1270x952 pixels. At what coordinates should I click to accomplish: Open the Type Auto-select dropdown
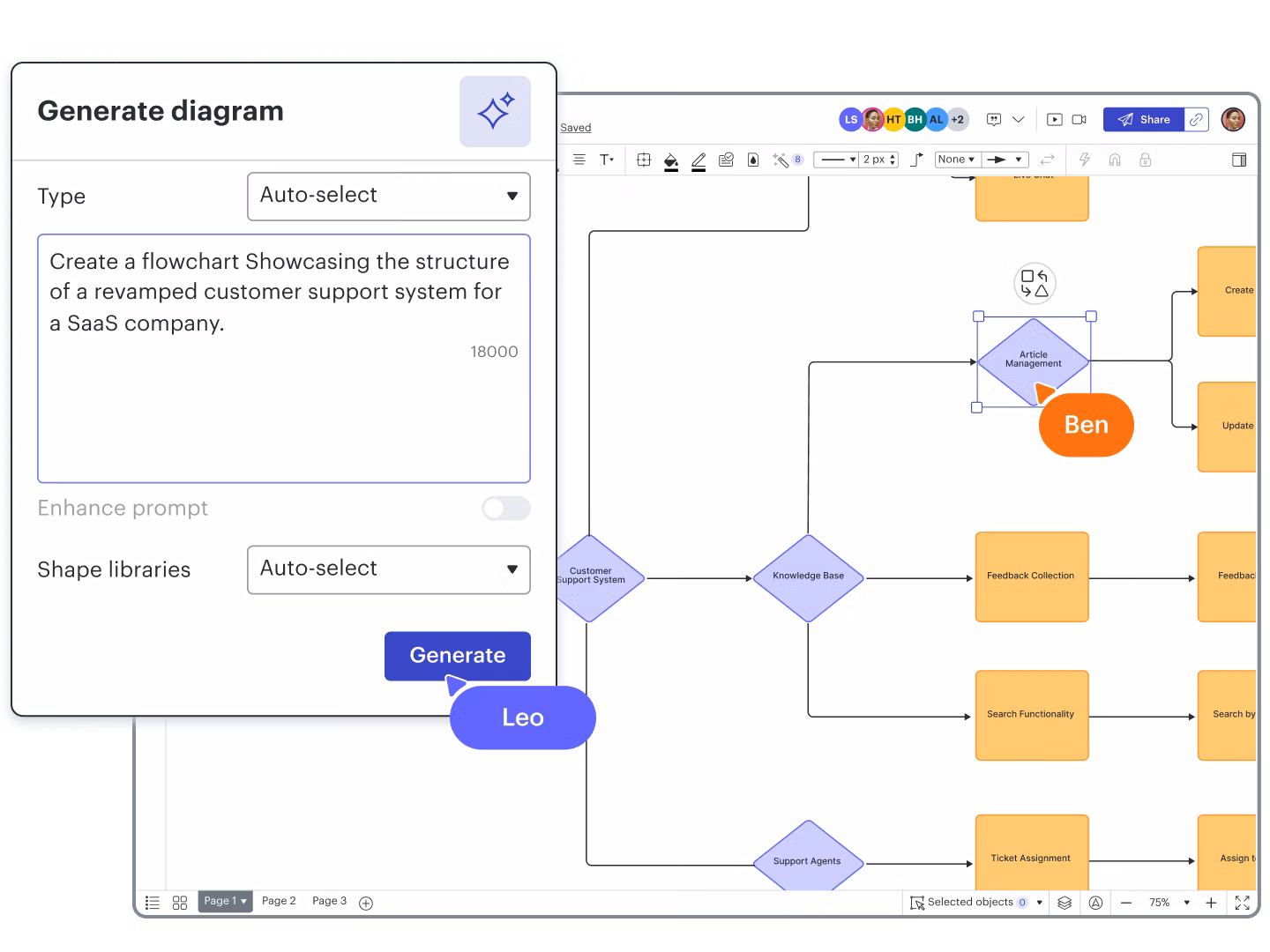(x=388, y=196)
